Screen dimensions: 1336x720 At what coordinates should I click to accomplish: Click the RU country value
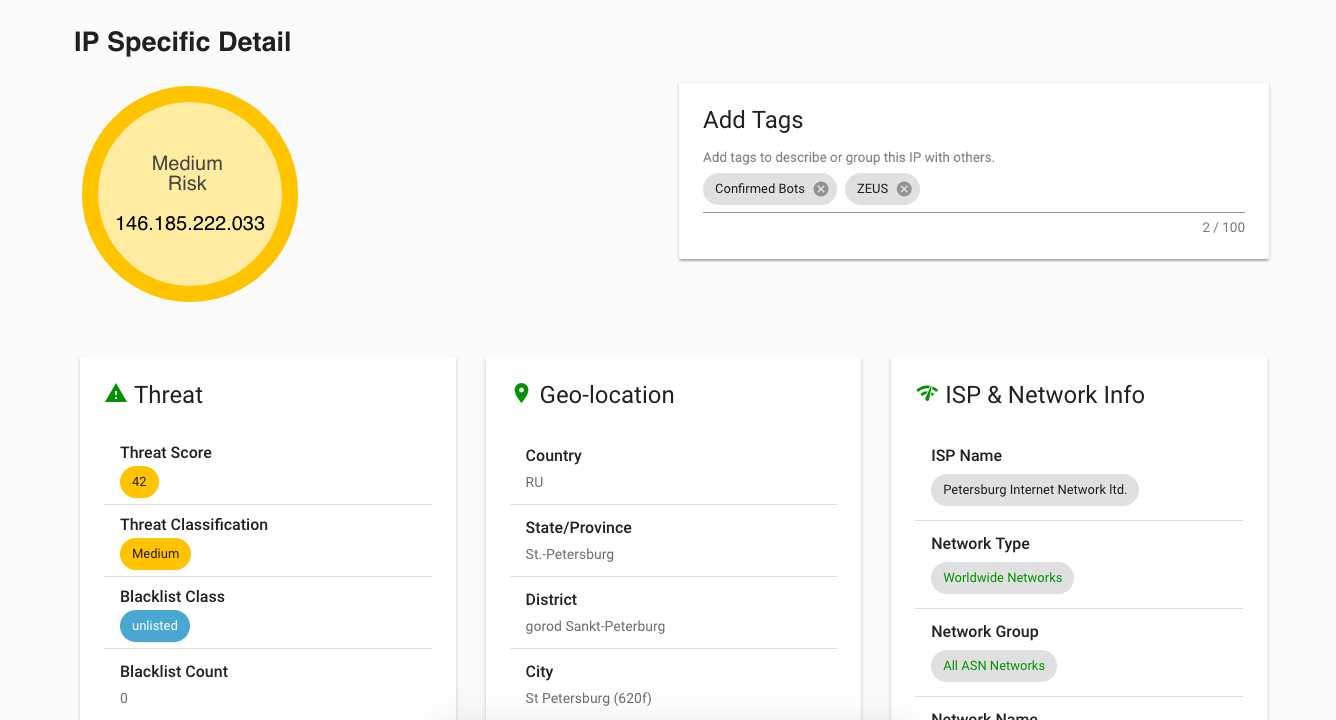[534, 482]
